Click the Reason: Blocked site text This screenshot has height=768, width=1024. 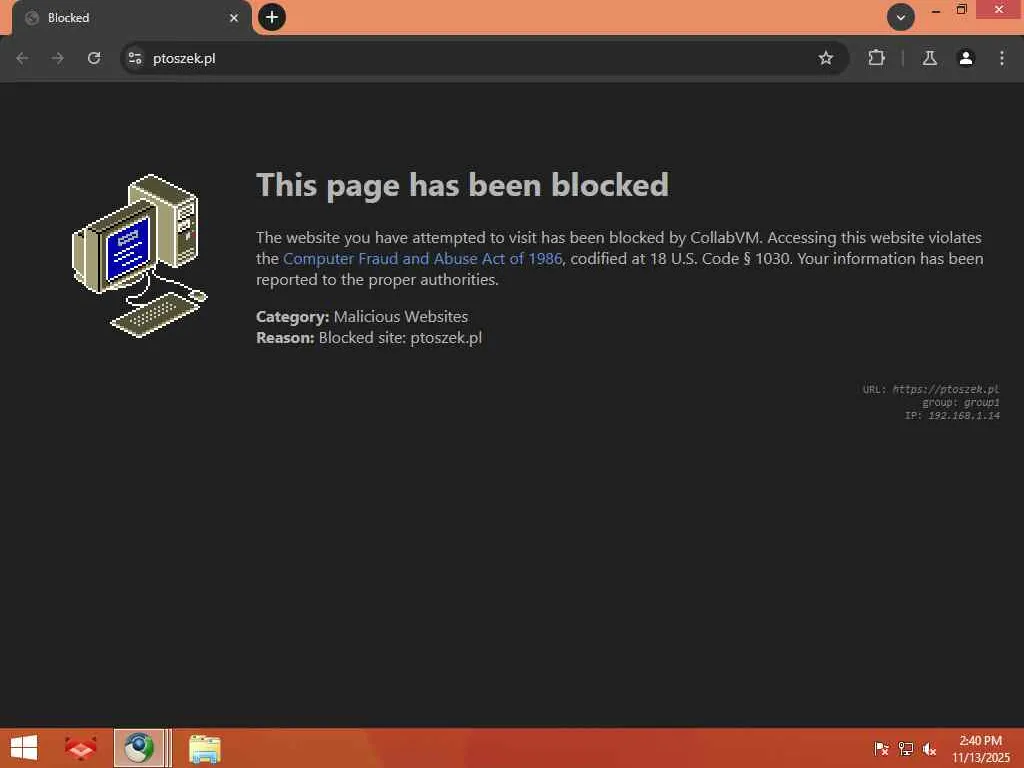coord(369,338)
